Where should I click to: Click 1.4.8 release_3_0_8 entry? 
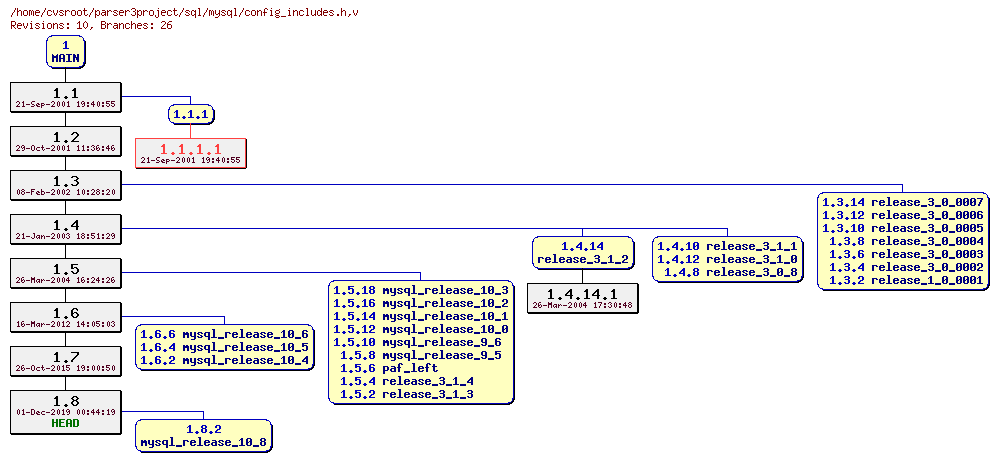731,272
